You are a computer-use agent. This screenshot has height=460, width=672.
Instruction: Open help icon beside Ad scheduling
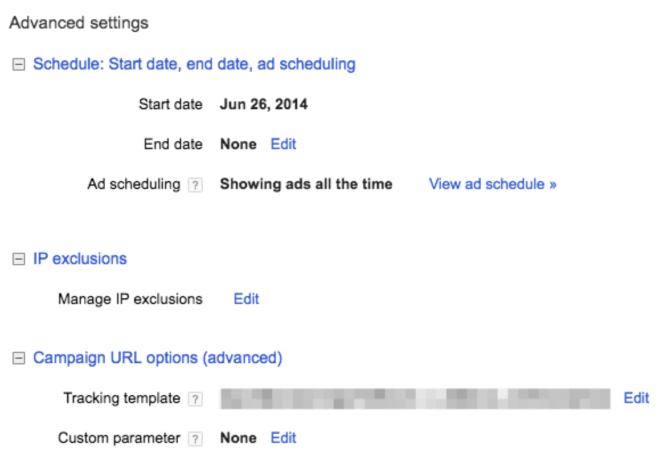coord(196,185)
